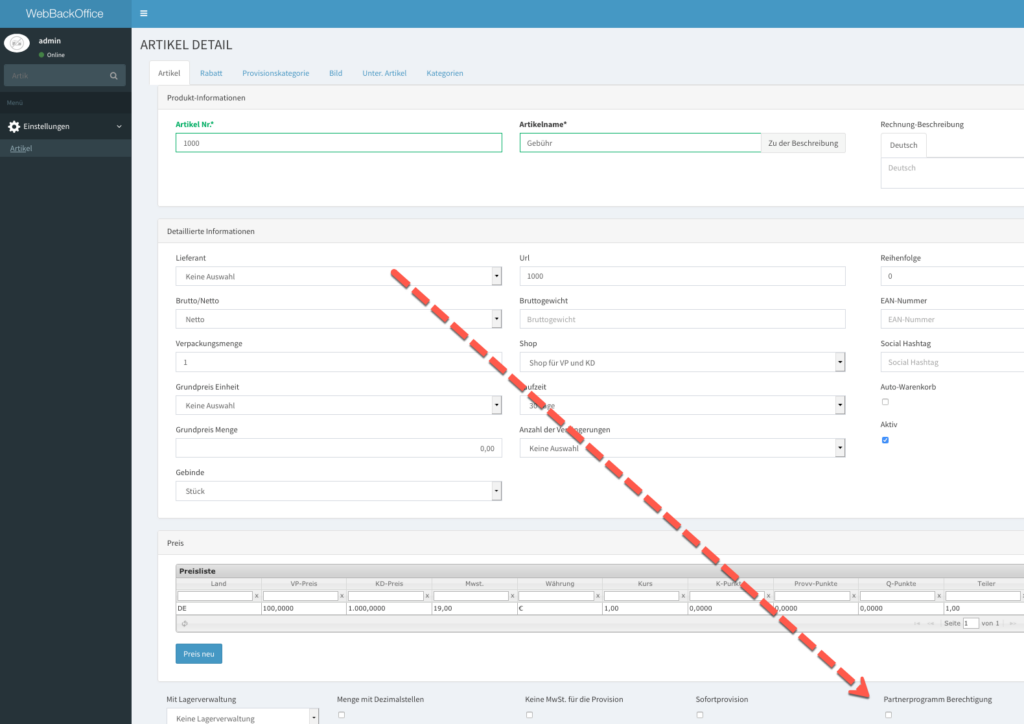Screen dimensions: 1024x724
Task: Clear the VP-Preis filter with its x
Action: pyautogui.click(x=342, y=596)
